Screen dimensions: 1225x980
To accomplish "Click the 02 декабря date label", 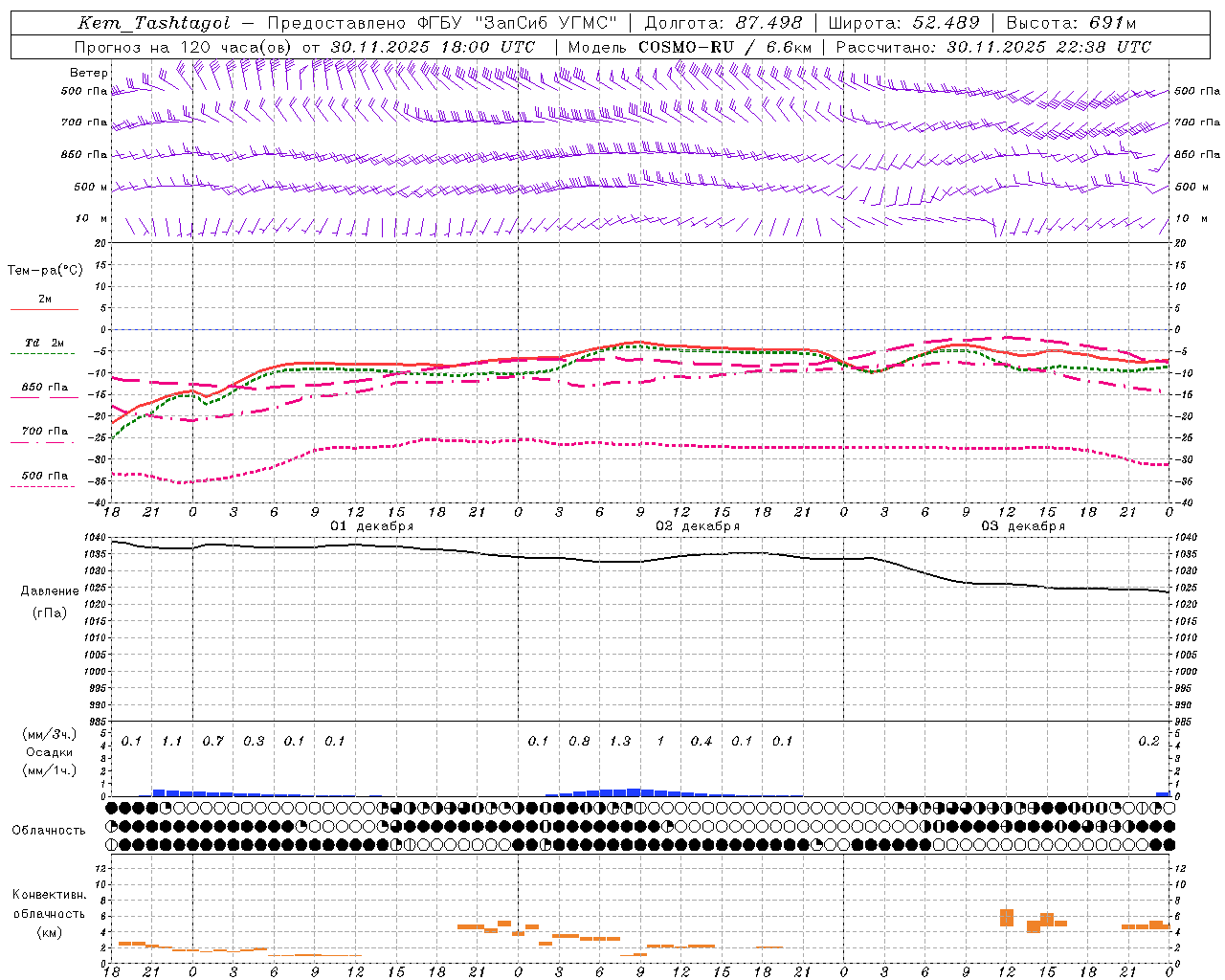I will coord(698,526).
